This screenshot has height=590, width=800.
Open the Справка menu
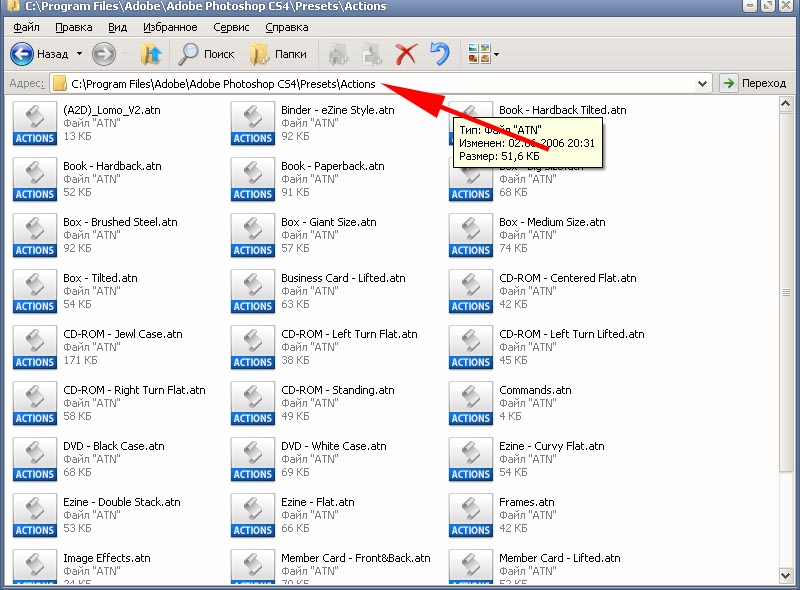pyautogui.click(x=287, y=27)
